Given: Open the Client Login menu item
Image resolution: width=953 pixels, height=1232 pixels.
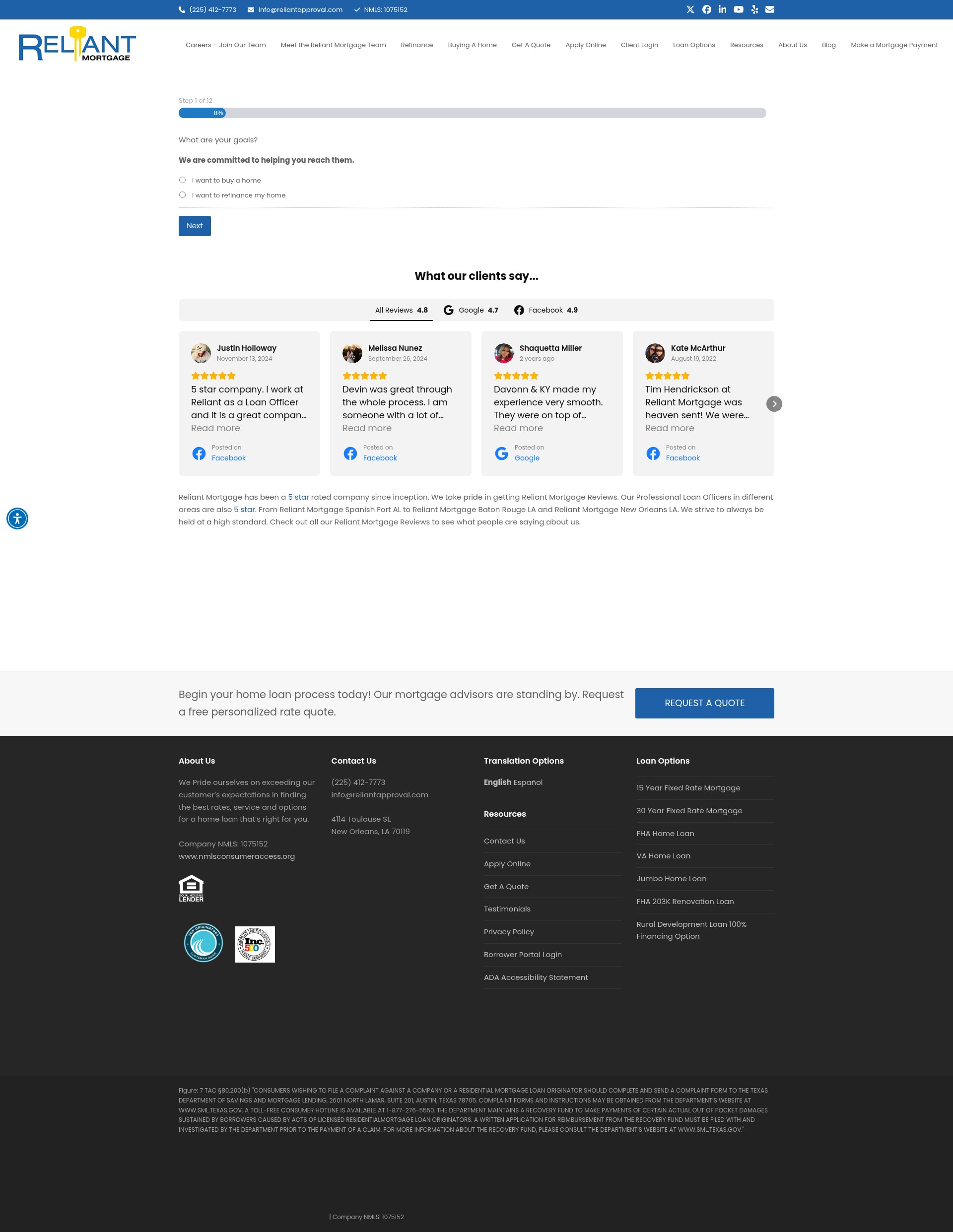Looking at the screenshot, I should [639, 45].
